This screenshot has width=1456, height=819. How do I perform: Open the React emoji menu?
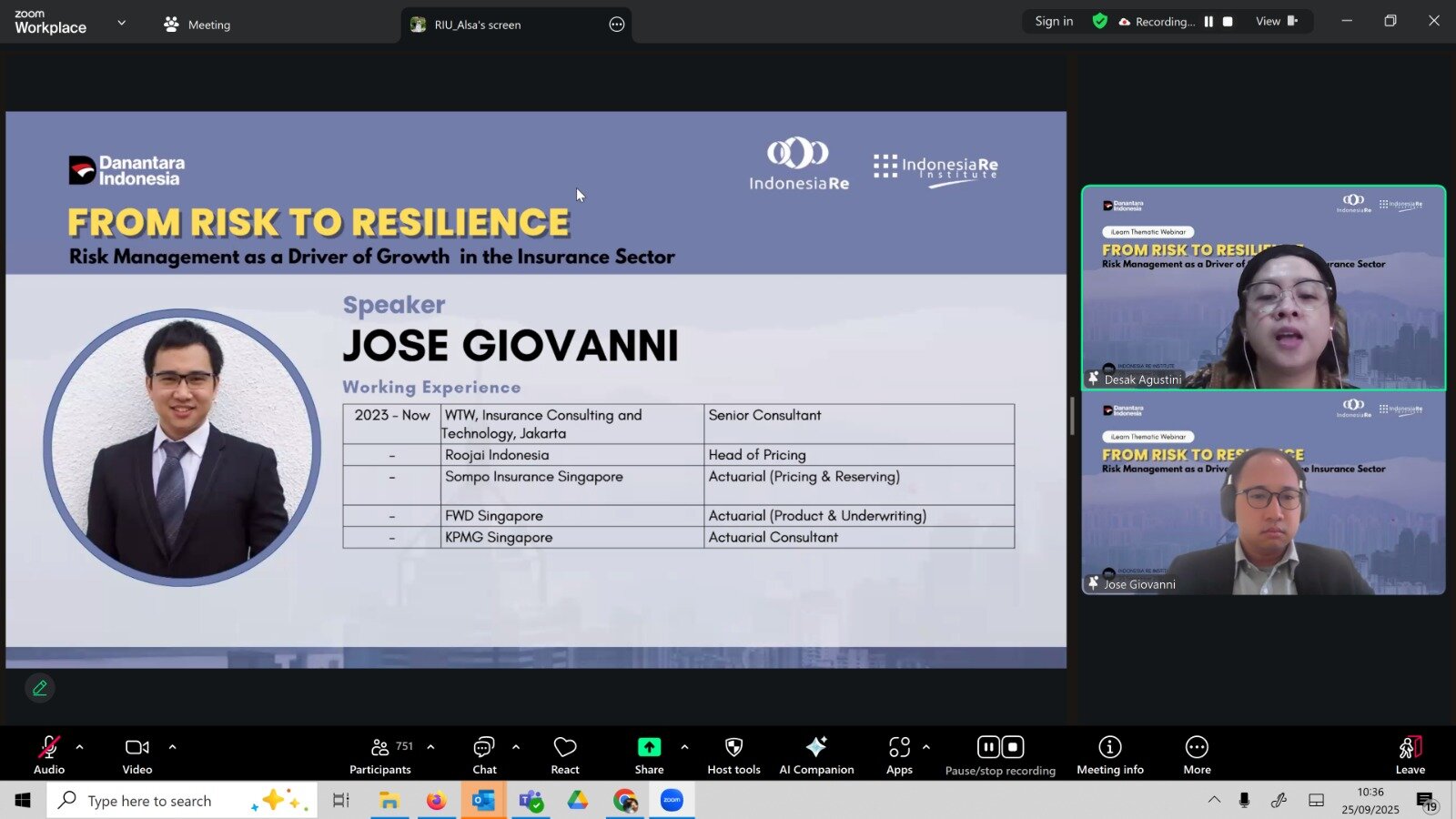pos(564,755)
